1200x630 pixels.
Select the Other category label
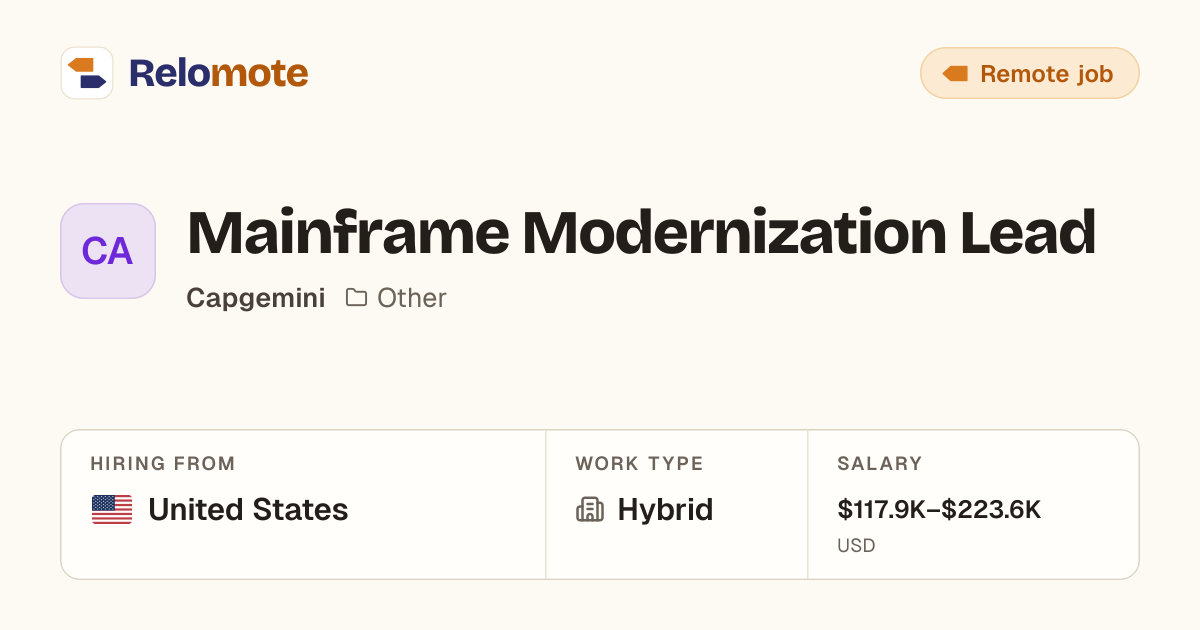coord(412,298)
